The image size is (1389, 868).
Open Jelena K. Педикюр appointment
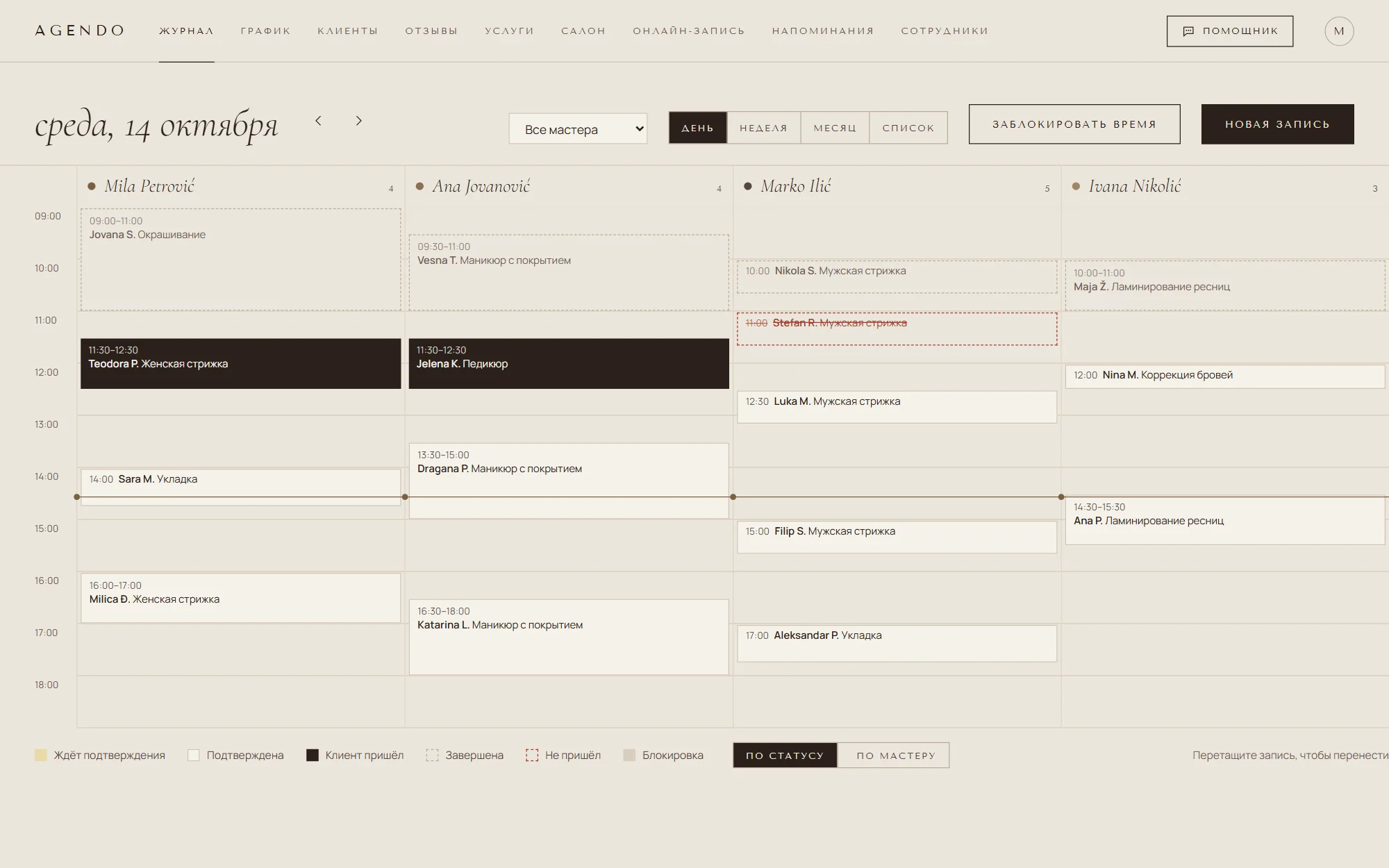point(569,364)
